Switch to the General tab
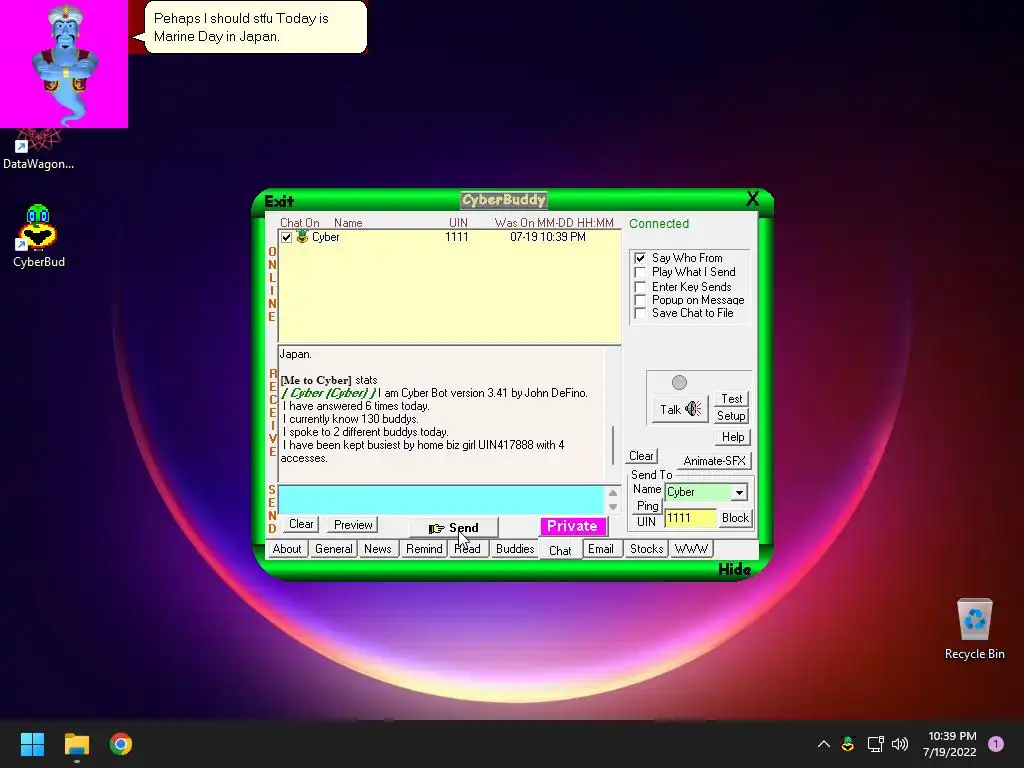Viewport: 1024px width, 768px height. tap(333, 549)
